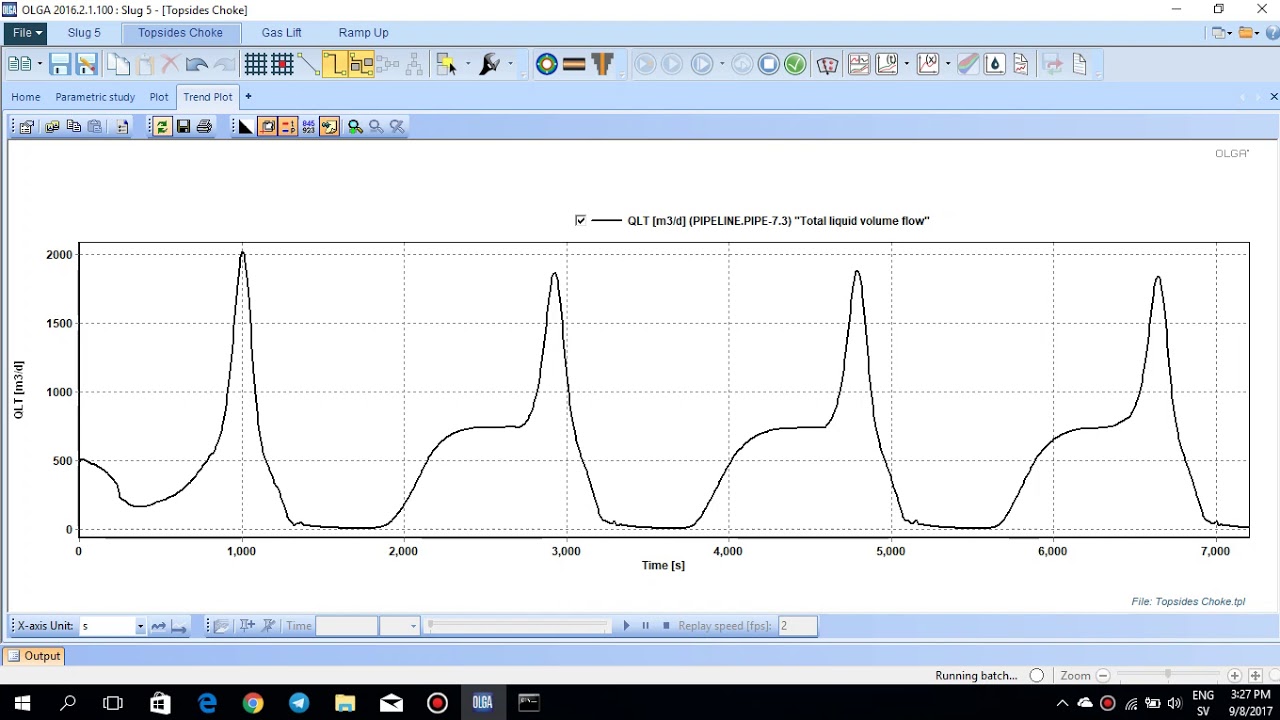Open the report document with chart icon
The width and height of the screenshot is (1280, 720).
pos(1021,65)
